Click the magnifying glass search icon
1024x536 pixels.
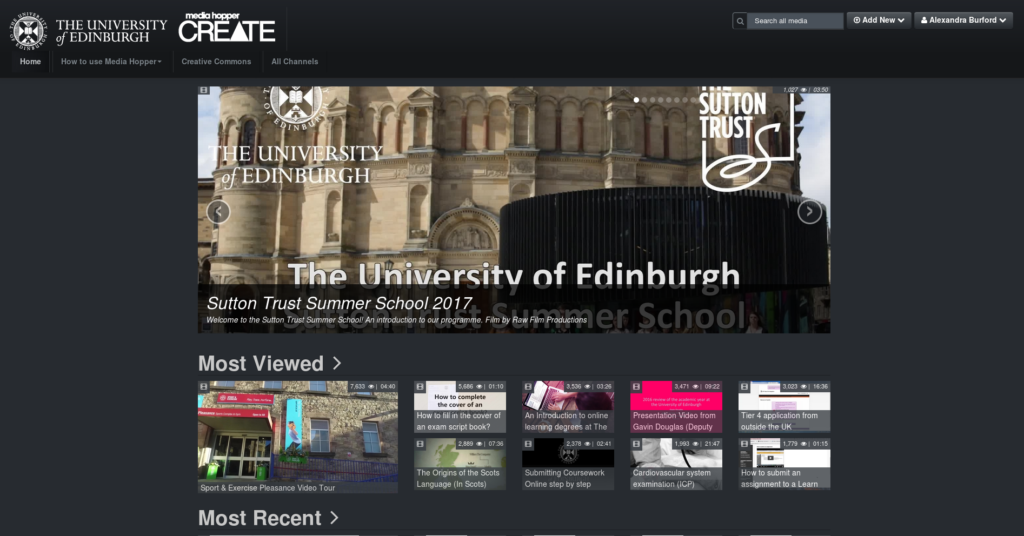tap(740, 21)
